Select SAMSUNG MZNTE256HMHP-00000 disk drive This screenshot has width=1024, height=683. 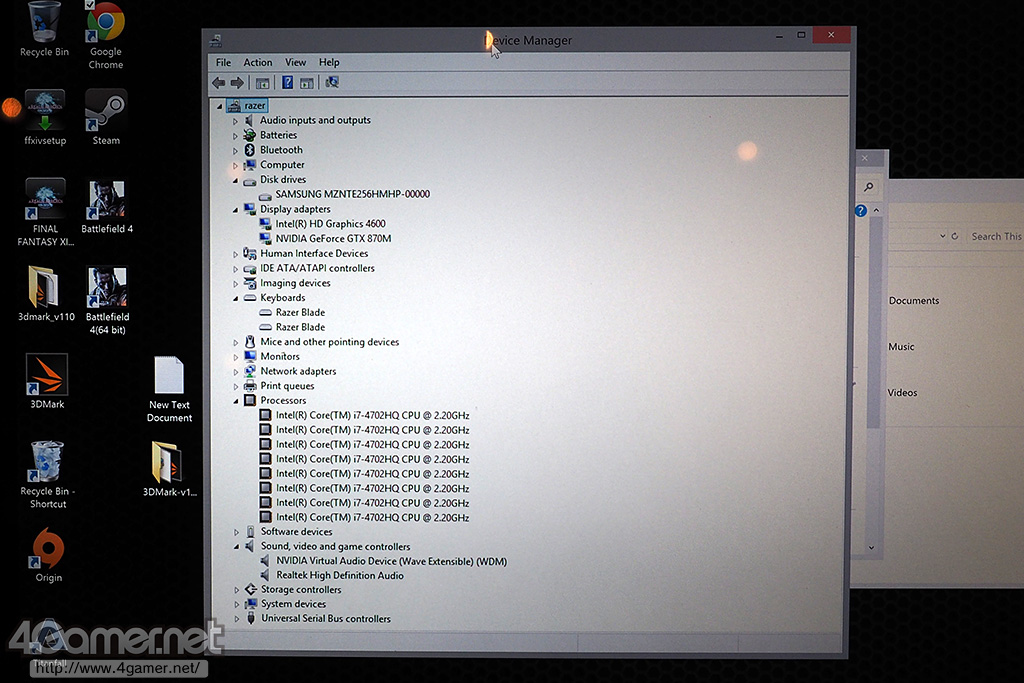pyautogui.click(x=352, y=194)
